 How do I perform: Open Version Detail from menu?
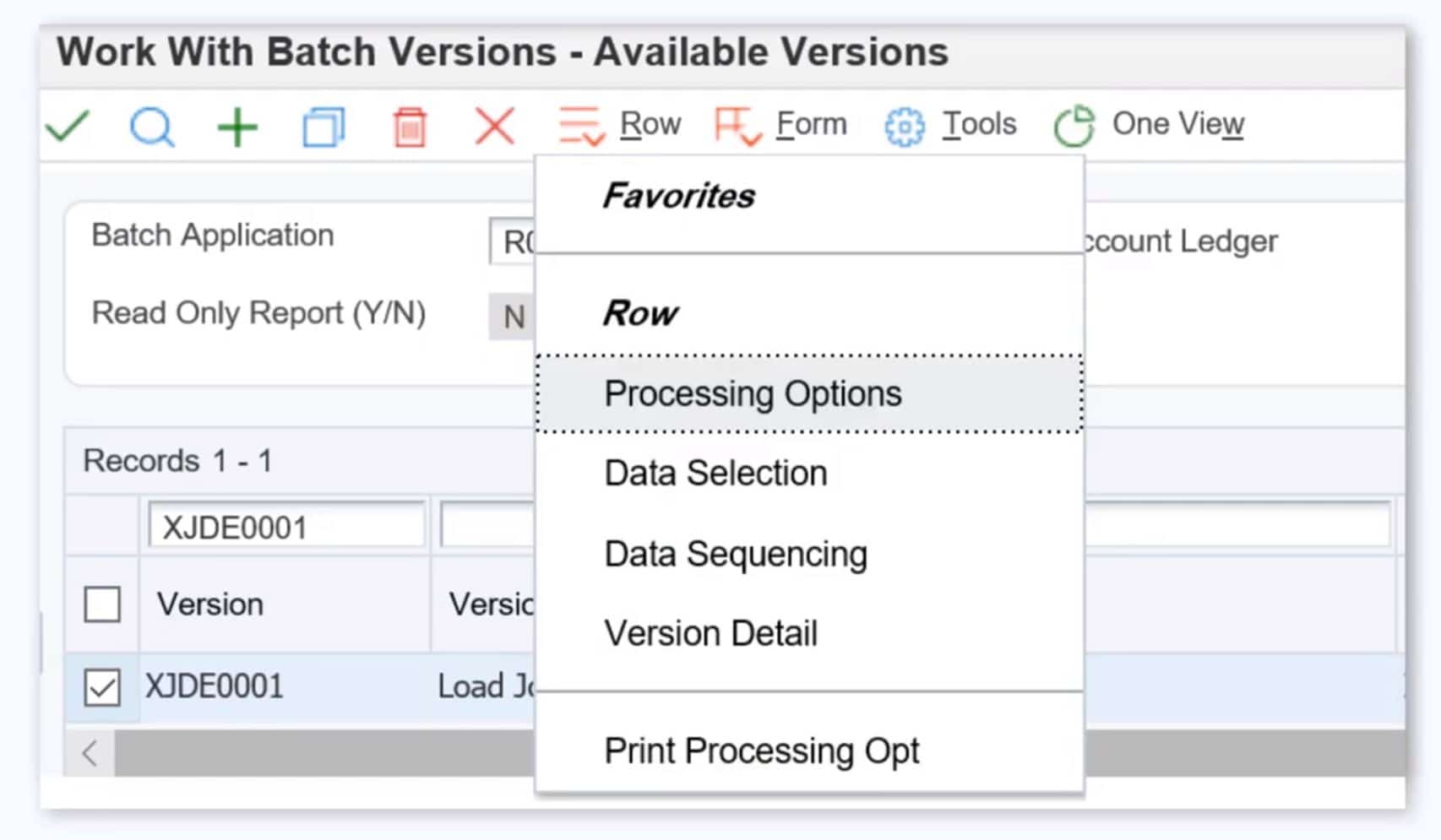(x=710, y=634)
